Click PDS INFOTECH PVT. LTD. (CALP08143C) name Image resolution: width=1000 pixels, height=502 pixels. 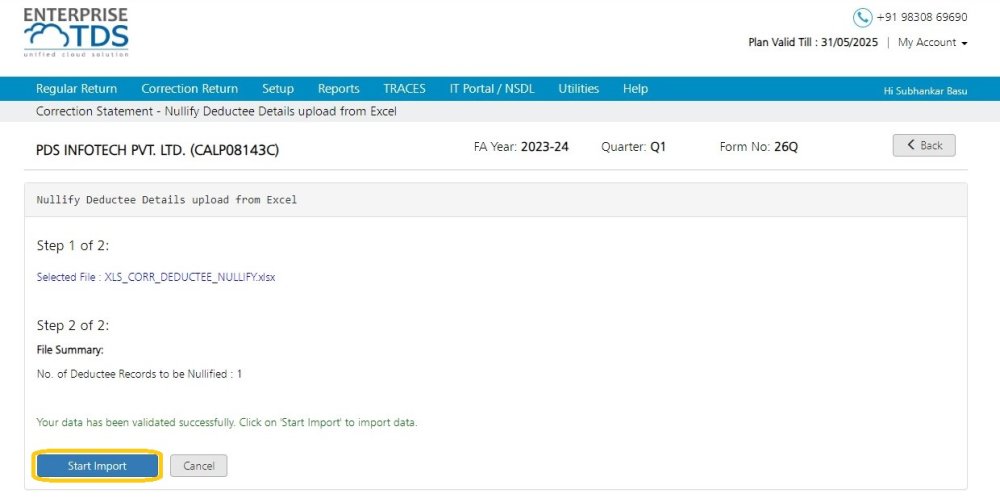point(158,151)
